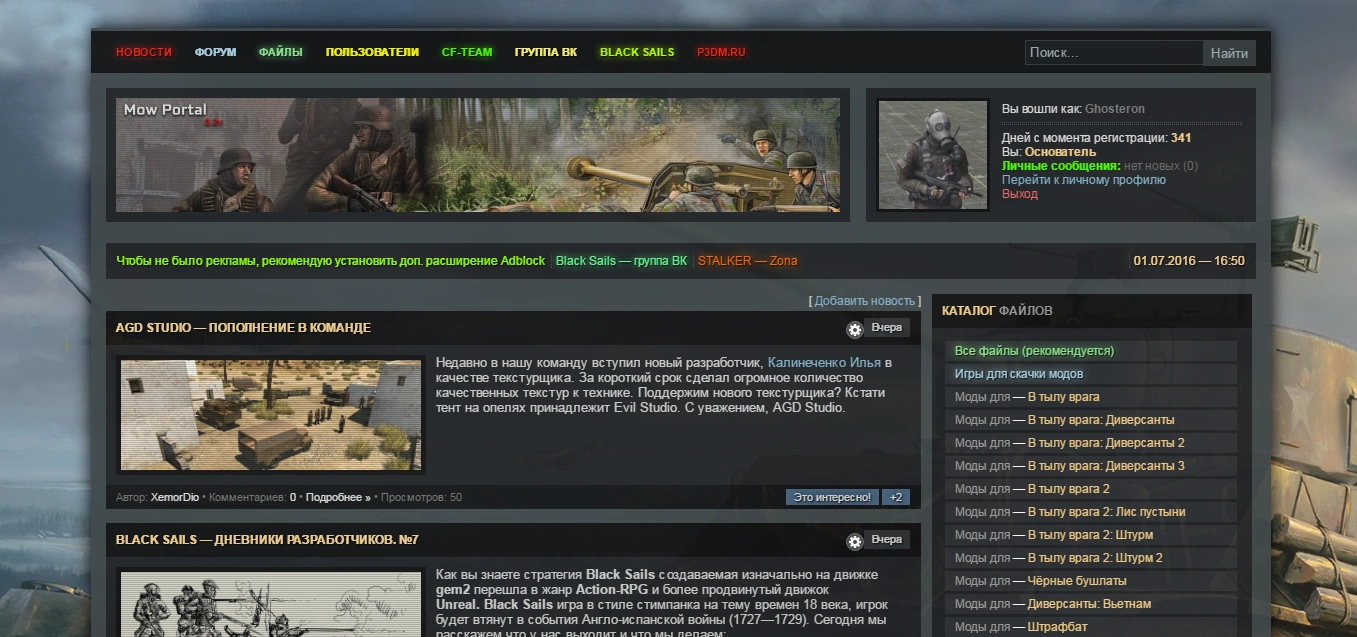Open Моды для — В тылу врага 2
Screen dimensions: 1357x637
(1091, 489)
